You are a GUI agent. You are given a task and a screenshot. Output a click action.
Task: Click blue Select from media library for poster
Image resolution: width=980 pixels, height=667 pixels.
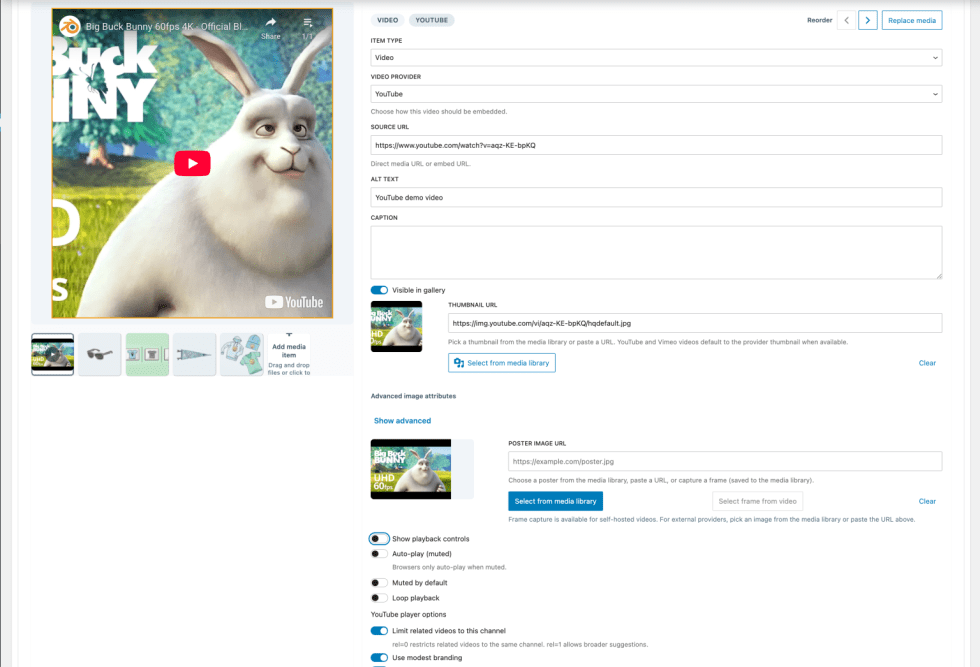[556, 501]
